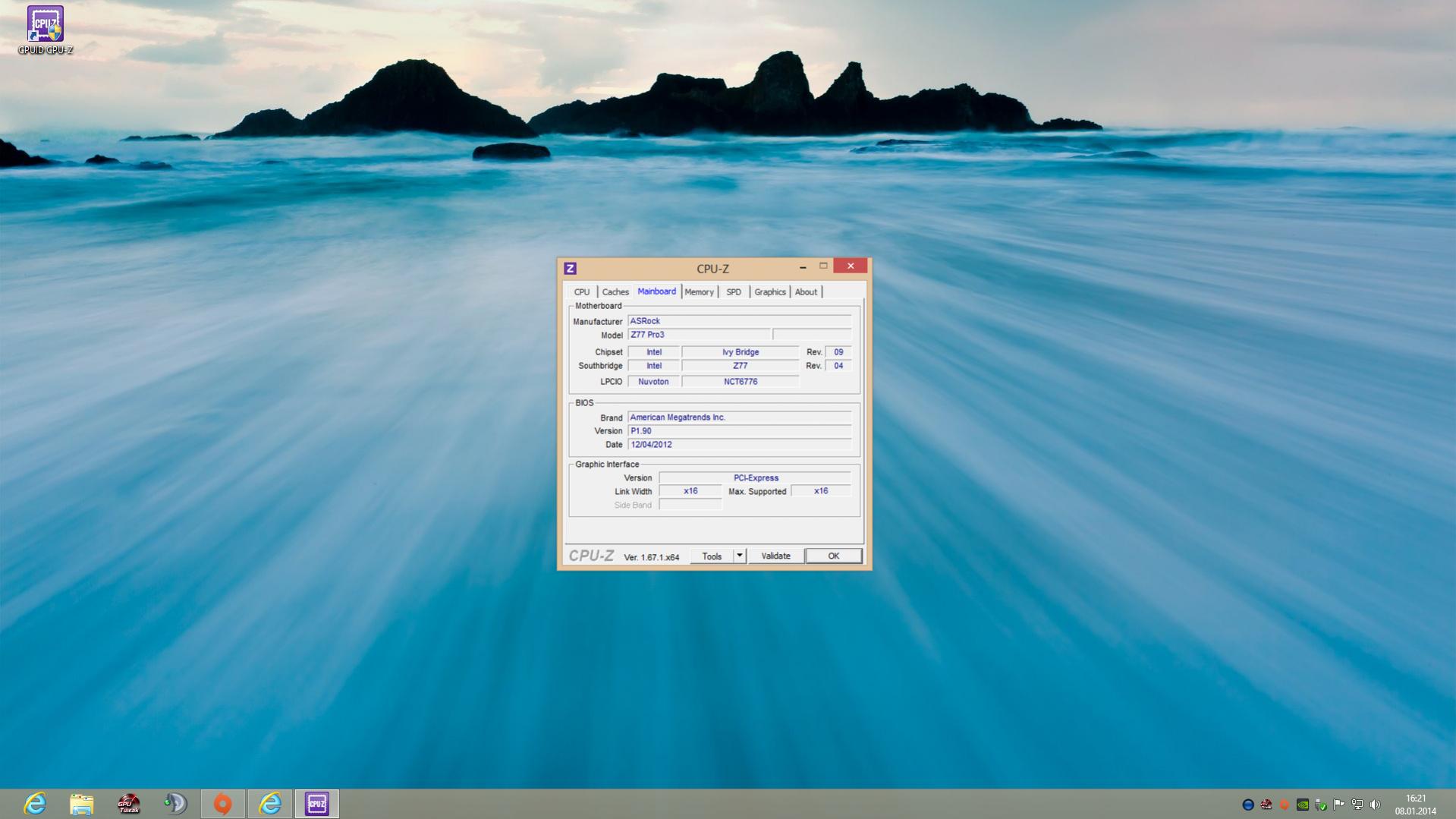Open the volume speaker tray icon
Image resolution: width=1456 pixels, height=819 pixels.
click(1375, 805)
